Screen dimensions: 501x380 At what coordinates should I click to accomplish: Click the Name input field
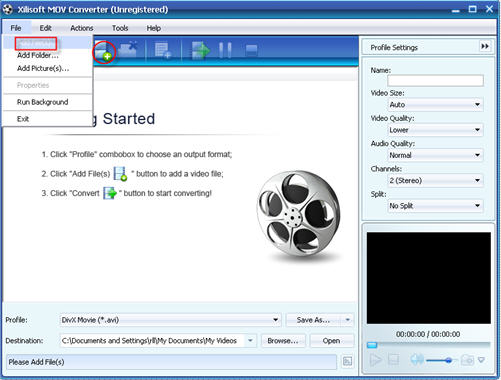(x=435, y=80)
